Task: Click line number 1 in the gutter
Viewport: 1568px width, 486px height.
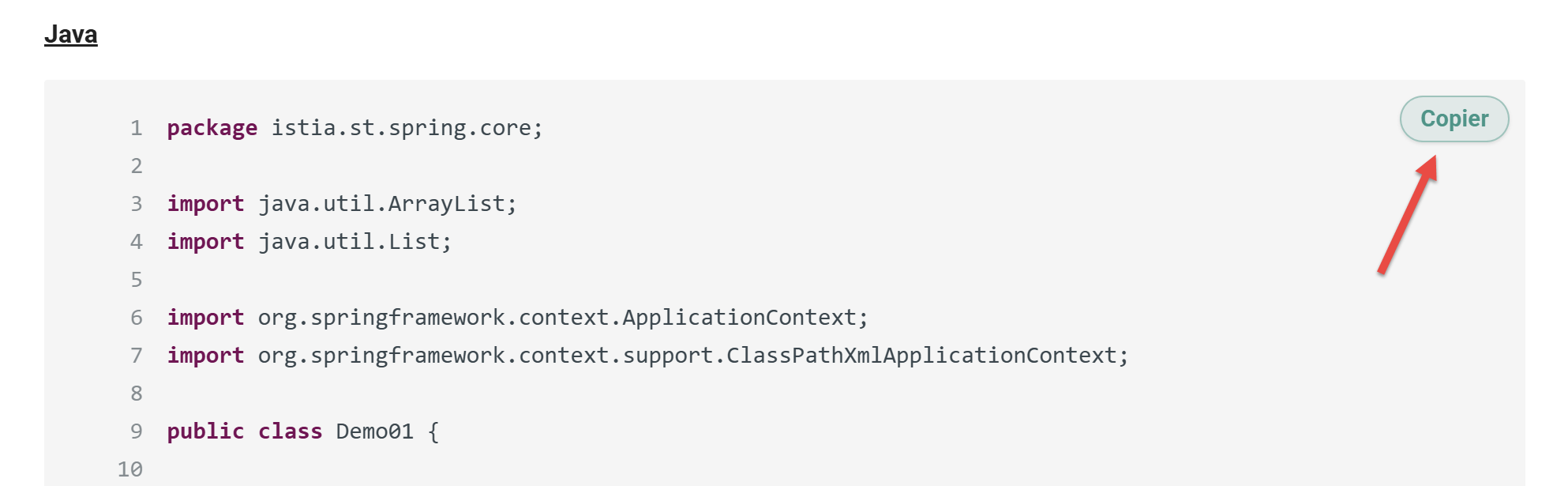Action: pyautogui.click(x=137, y=128)
